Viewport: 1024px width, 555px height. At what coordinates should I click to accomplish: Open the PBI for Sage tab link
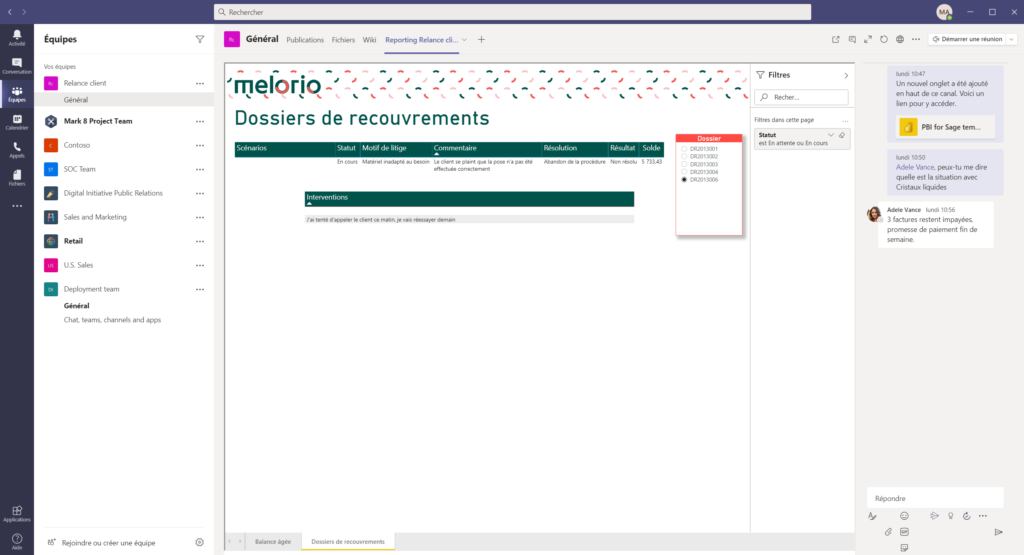tap(946, 128)
